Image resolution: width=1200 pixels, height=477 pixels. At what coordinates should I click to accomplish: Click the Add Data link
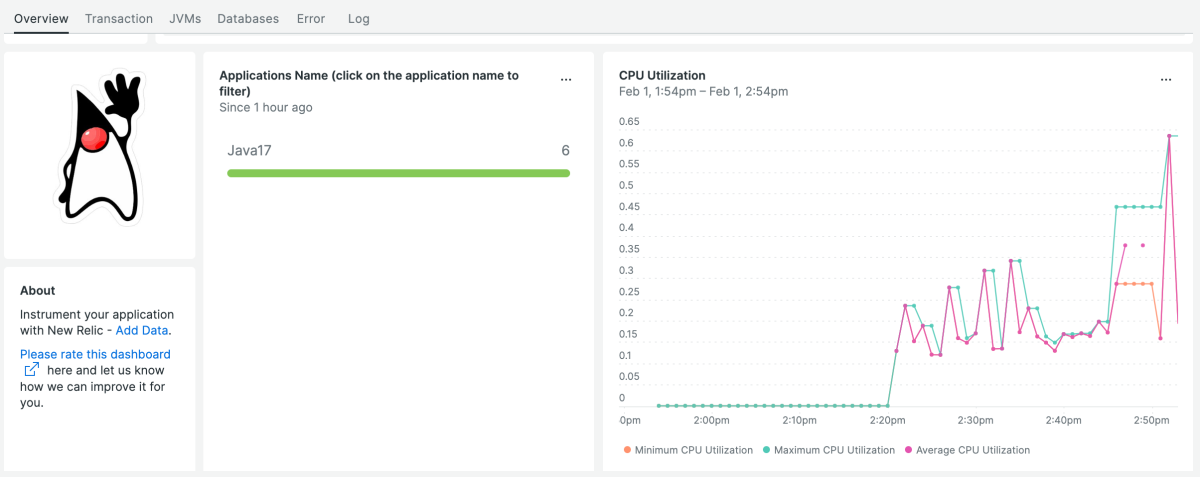142,330
